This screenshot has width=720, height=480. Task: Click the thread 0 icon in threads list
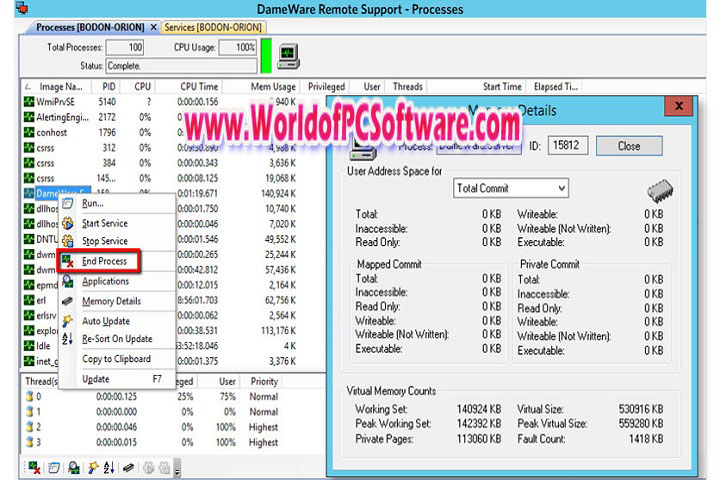(30, 396)
